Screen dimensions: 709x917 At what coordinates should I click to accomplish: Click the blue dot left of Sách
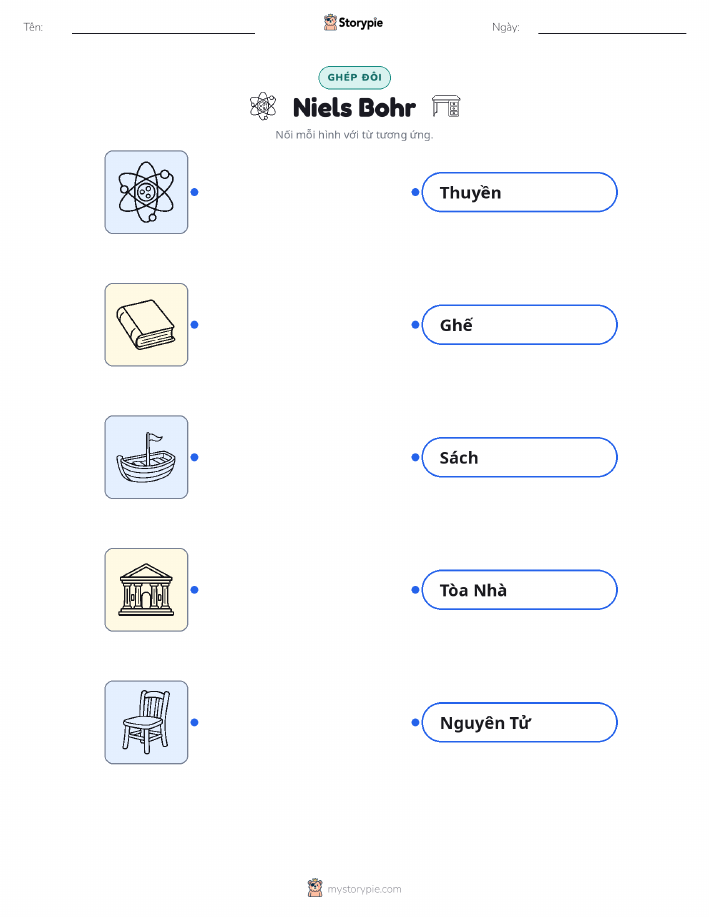click(415, 457)
